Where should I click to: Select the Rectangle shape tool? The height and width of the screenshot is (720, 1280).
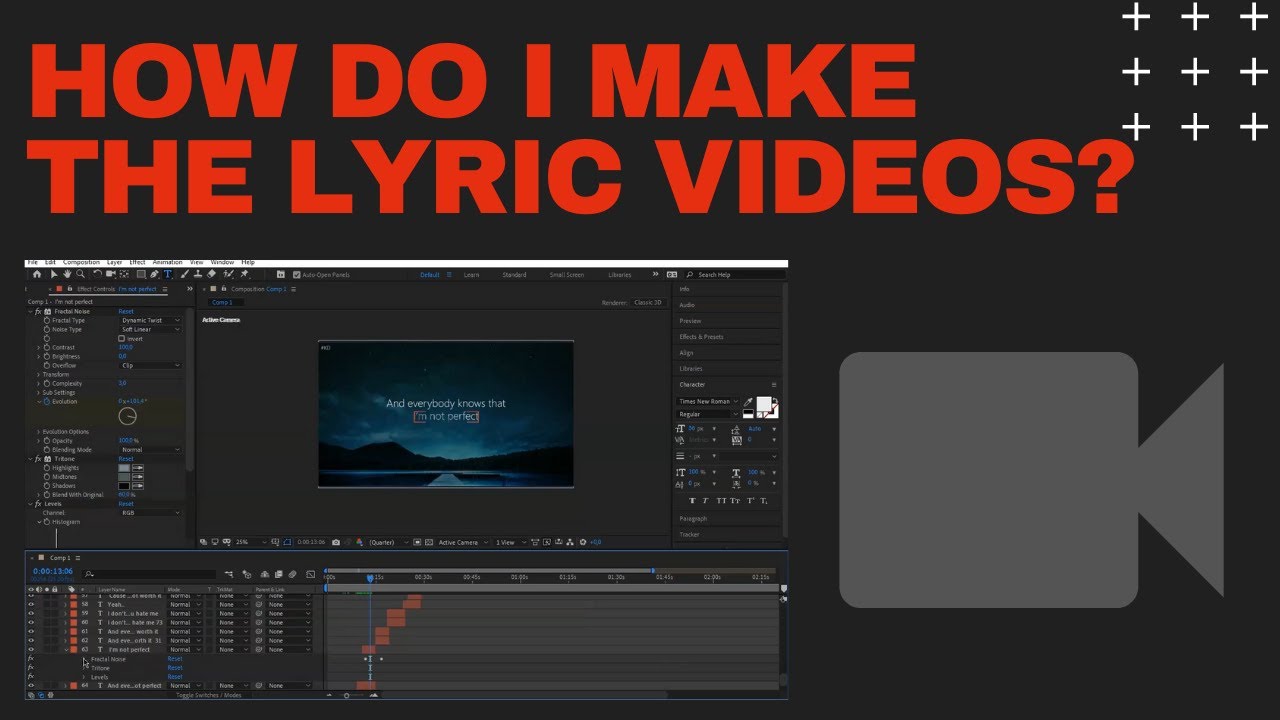141,274
